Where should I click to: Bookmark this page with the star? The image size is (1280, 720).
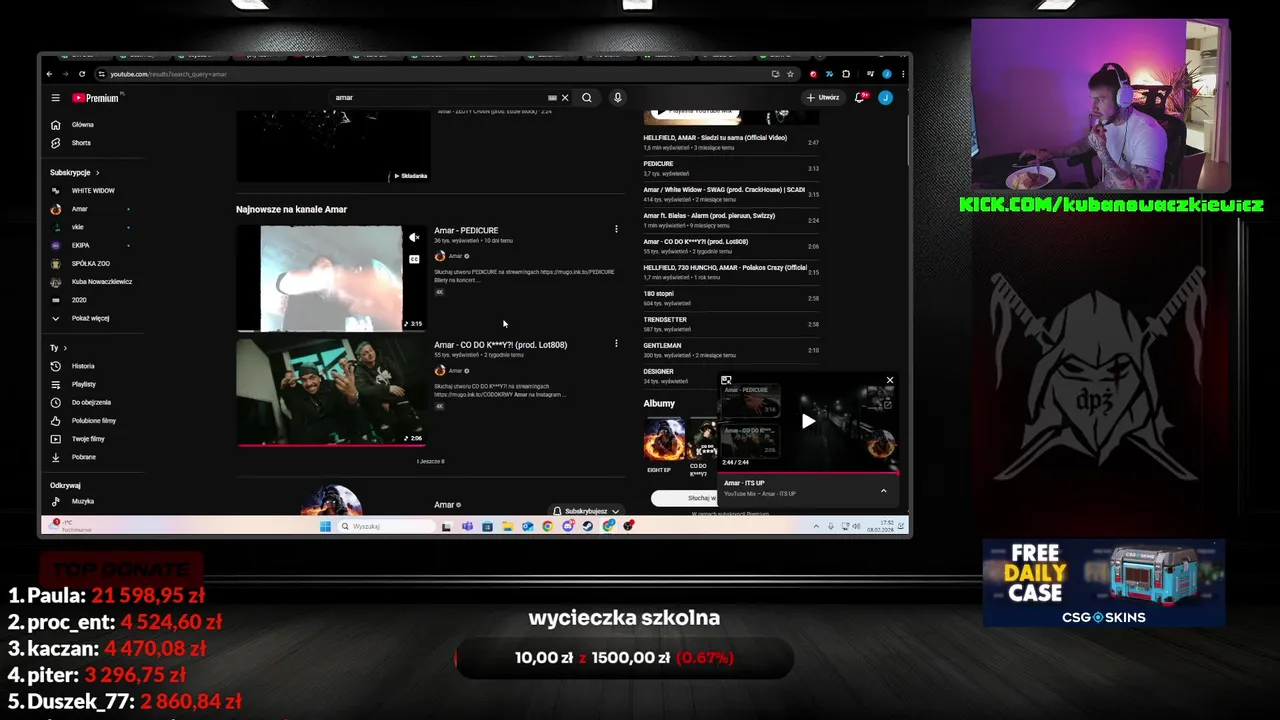(x=790, y=74)
